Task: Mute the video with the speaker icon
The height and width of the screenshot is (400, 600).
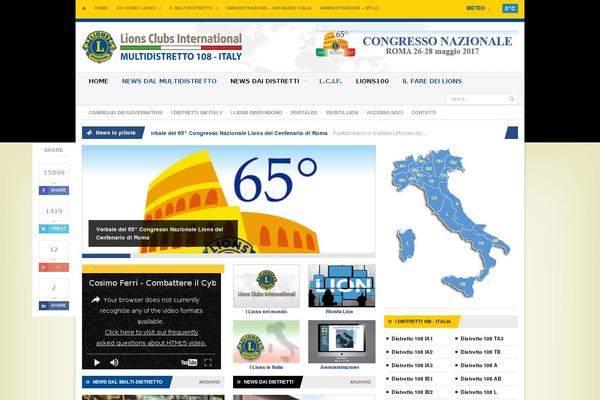Action: click(114, 362)
